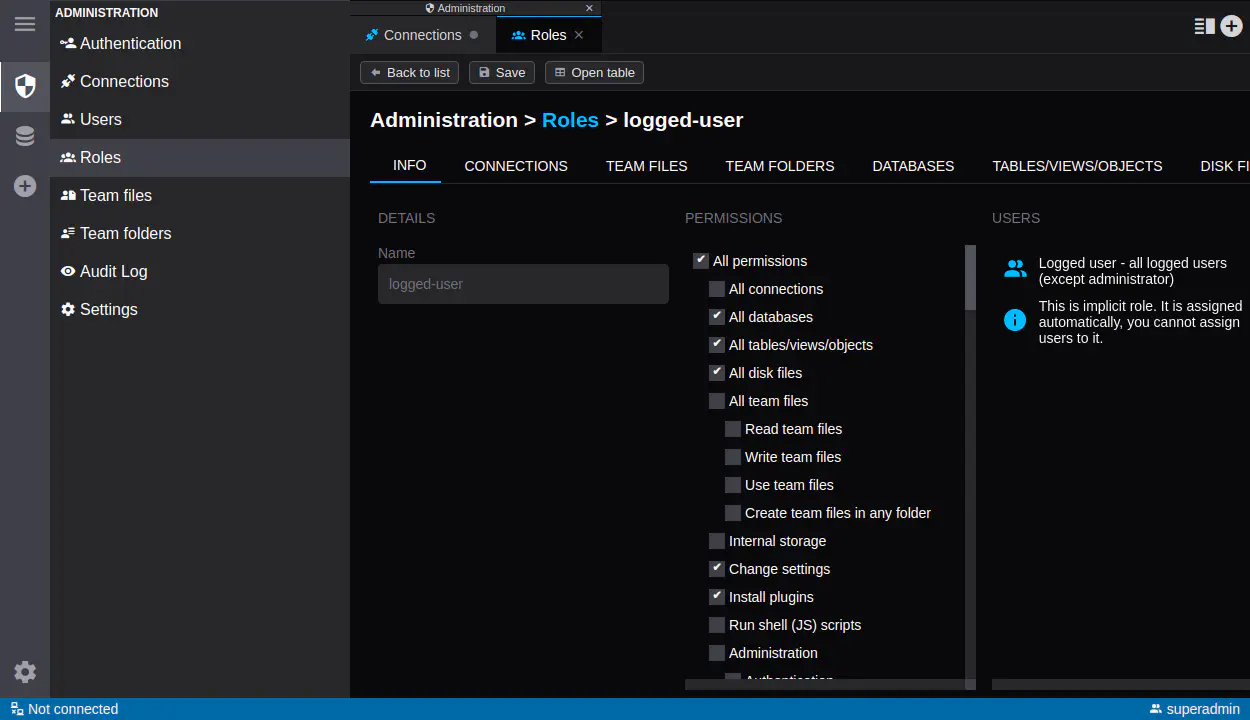Select Audit Log in the sidebar
The height and width of the screenshot is (720, 1250).
click(113, 271)
